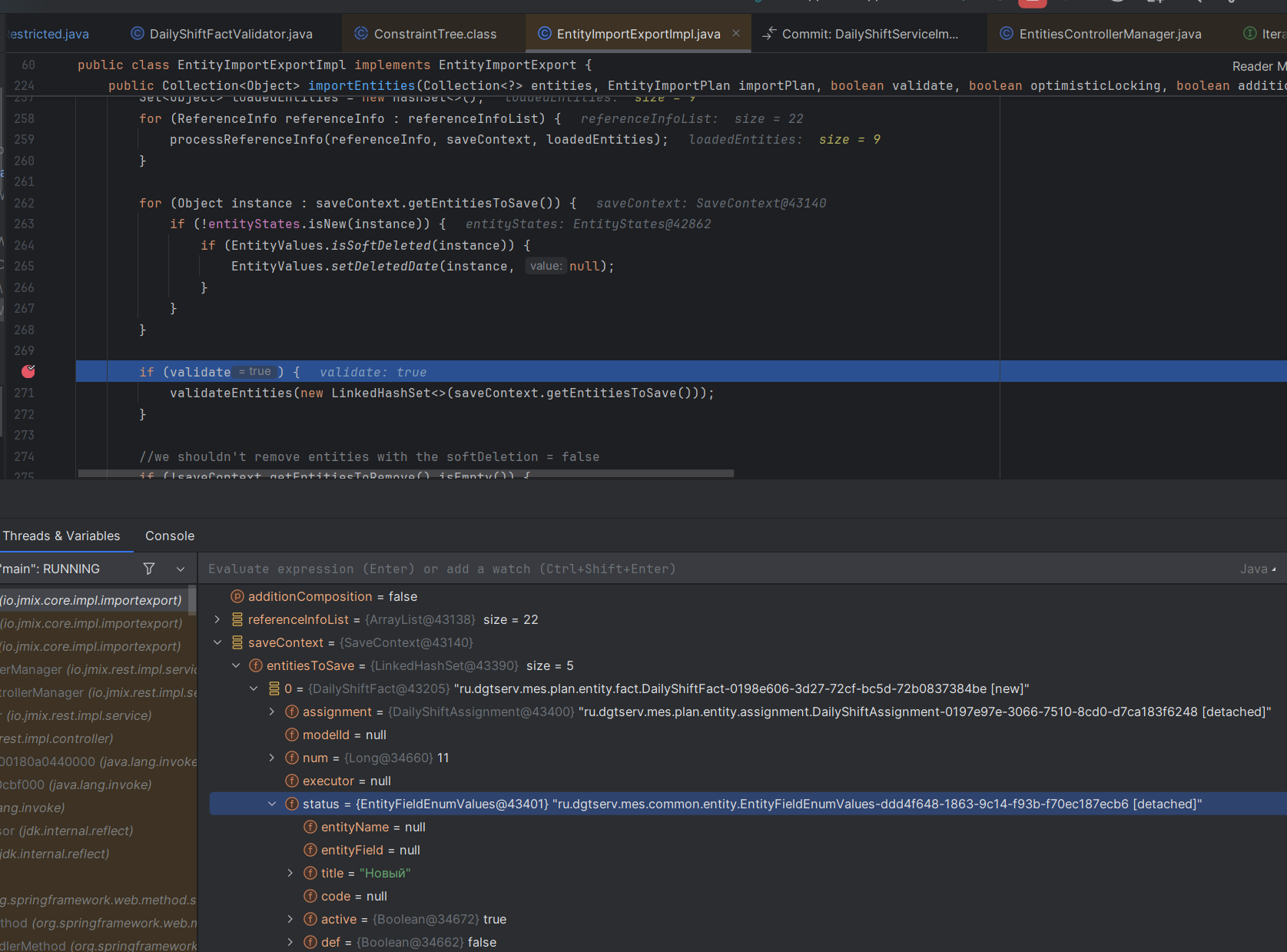Click 'value:' parameter hint on line 265
This screenshot has width=1287, height=952.
[546, 266]
